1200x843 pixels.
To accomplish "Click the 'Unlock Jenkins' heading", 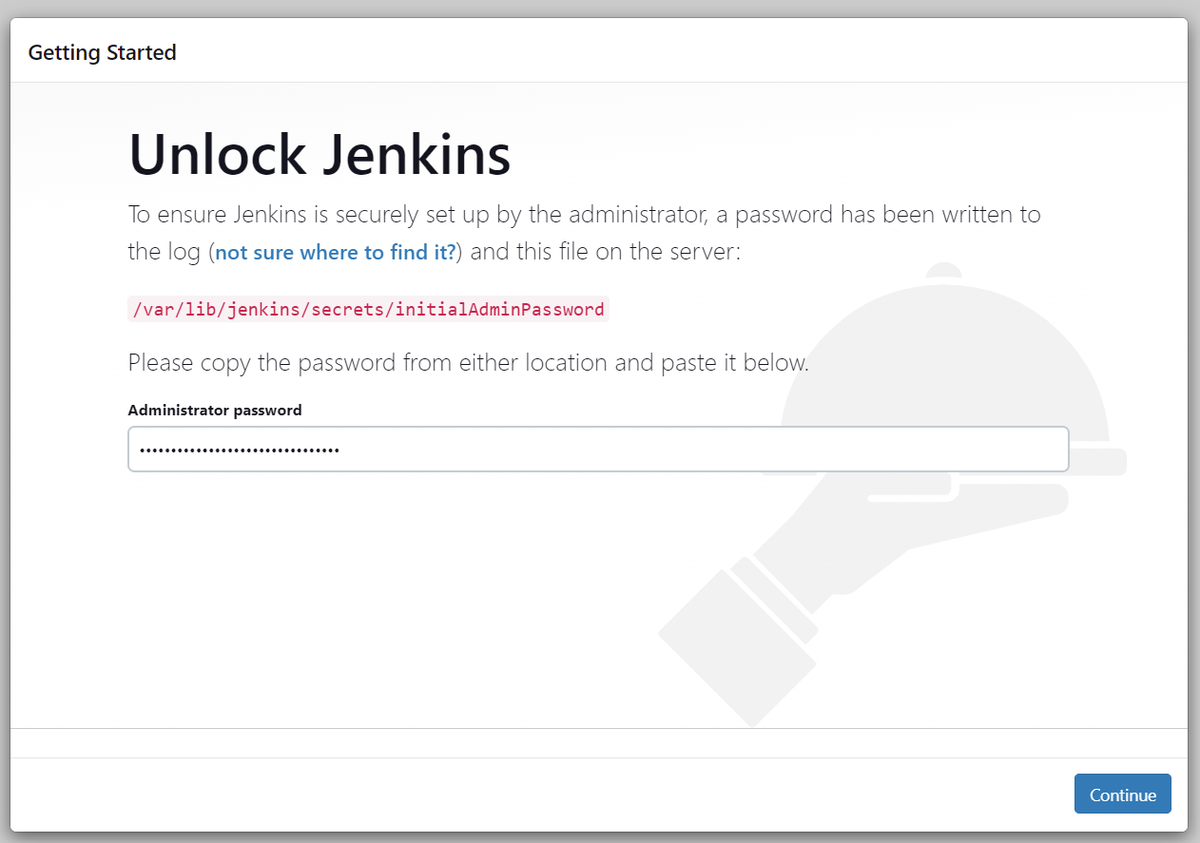I will [x=318, y=155].
